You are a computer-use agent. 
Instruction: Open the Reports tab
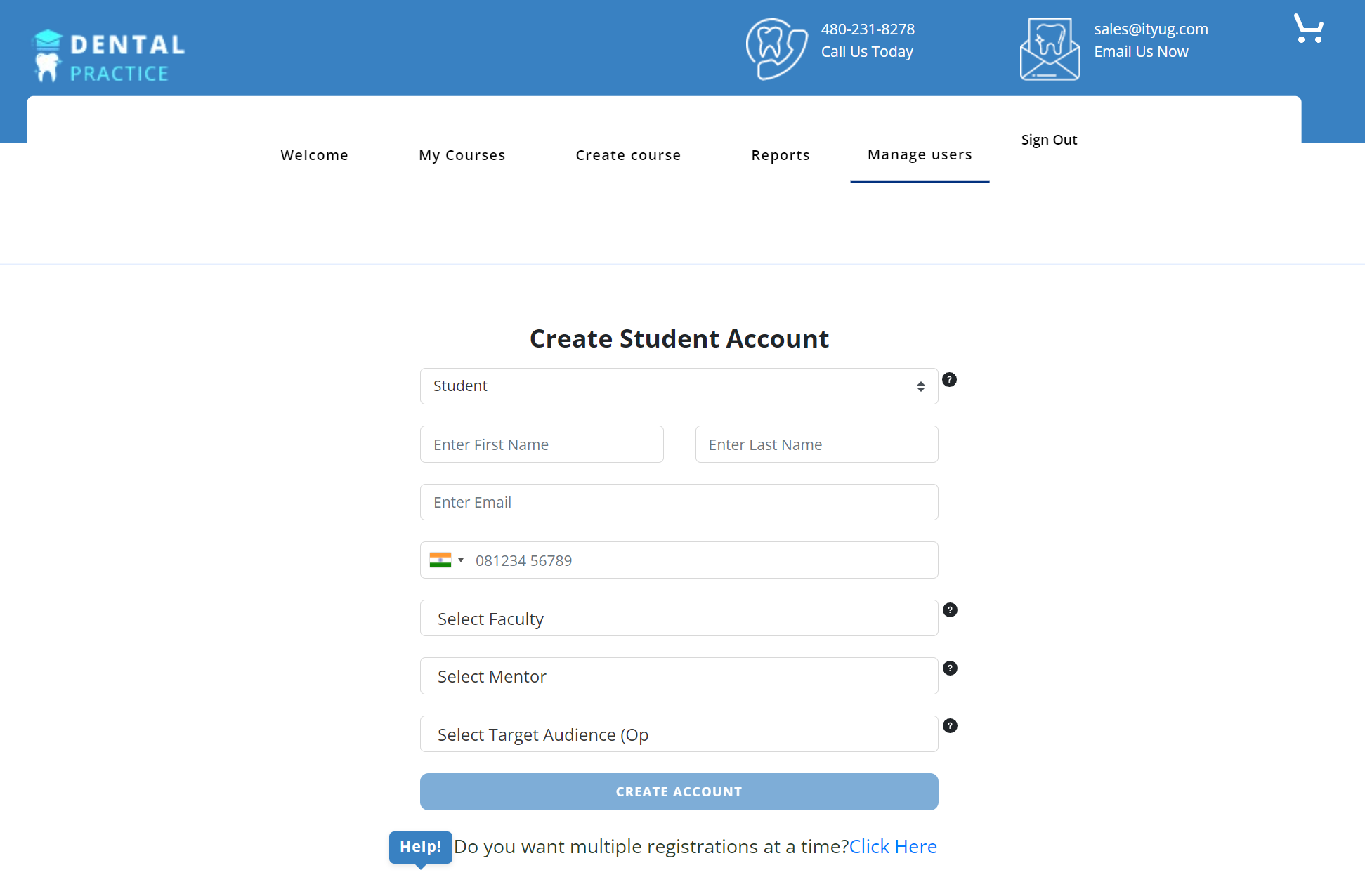[780, 155]
